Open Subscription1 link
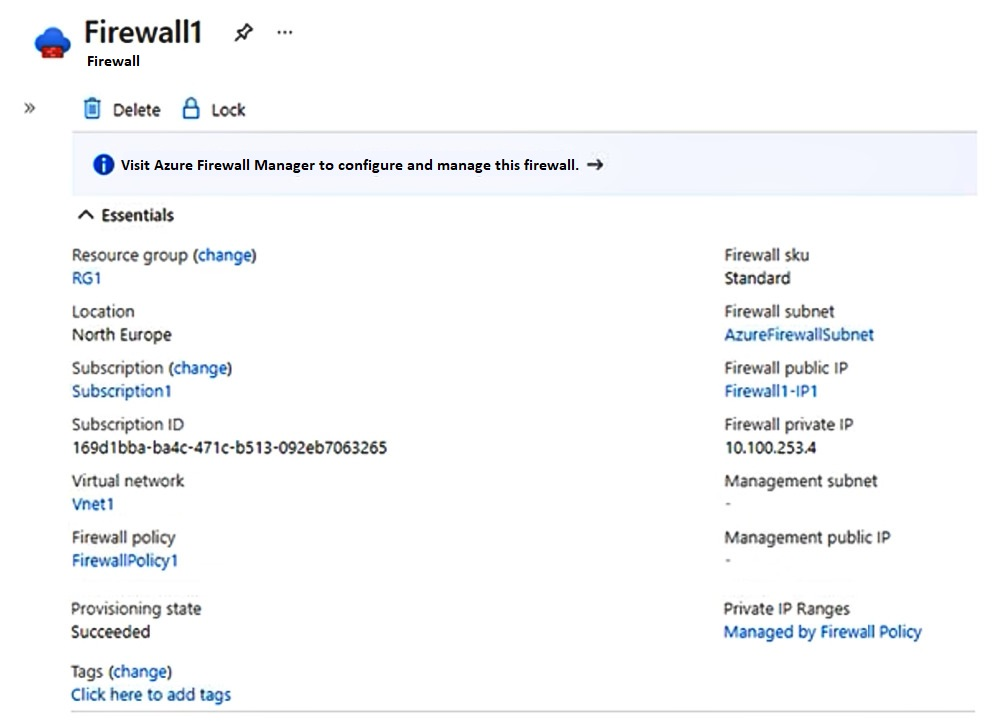The width and height of the screenshot is (999, 727). pos(121,391)
